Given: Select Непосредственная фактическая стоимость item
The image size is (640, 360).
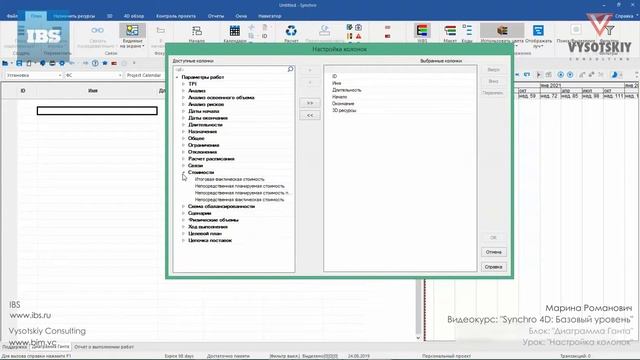Looking at the screenshot, I should point(239,200).
